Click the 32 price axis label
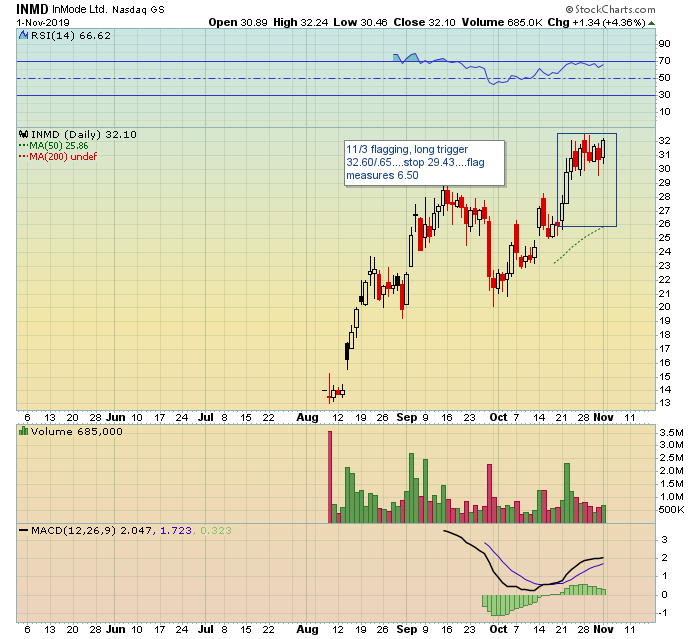 pos(664,141)
